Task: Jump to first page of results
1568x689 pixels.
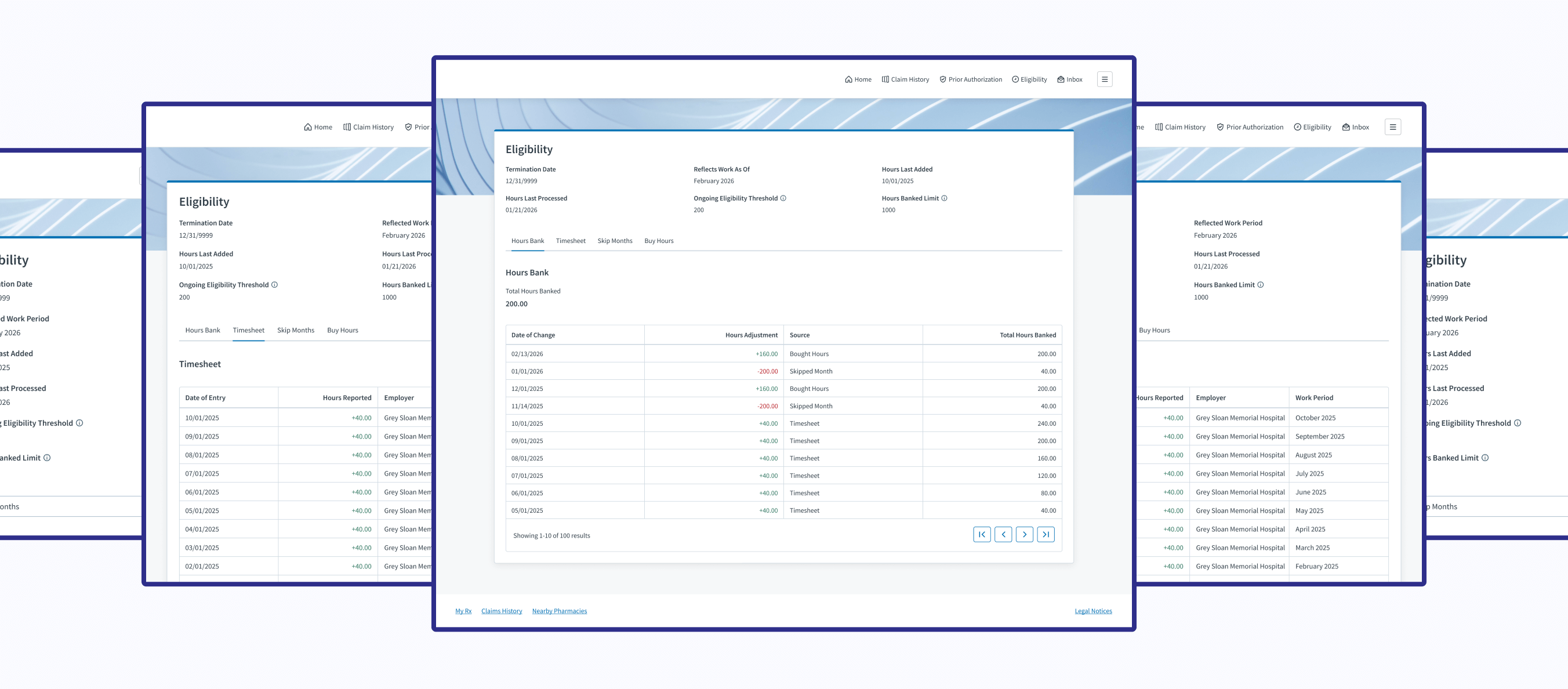Action: 981,534
